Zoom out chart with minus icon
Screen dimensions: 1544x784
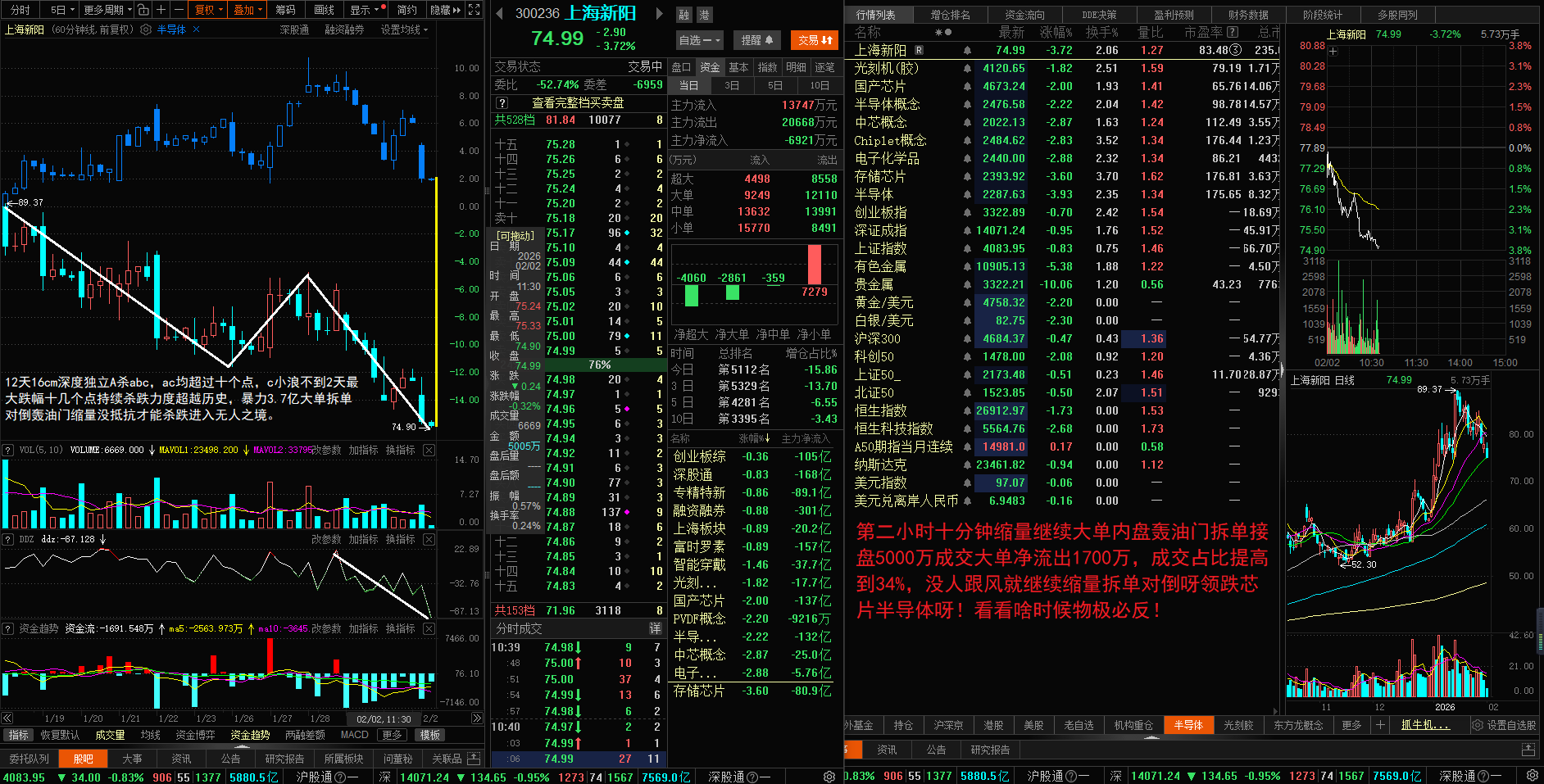point(178,10)
